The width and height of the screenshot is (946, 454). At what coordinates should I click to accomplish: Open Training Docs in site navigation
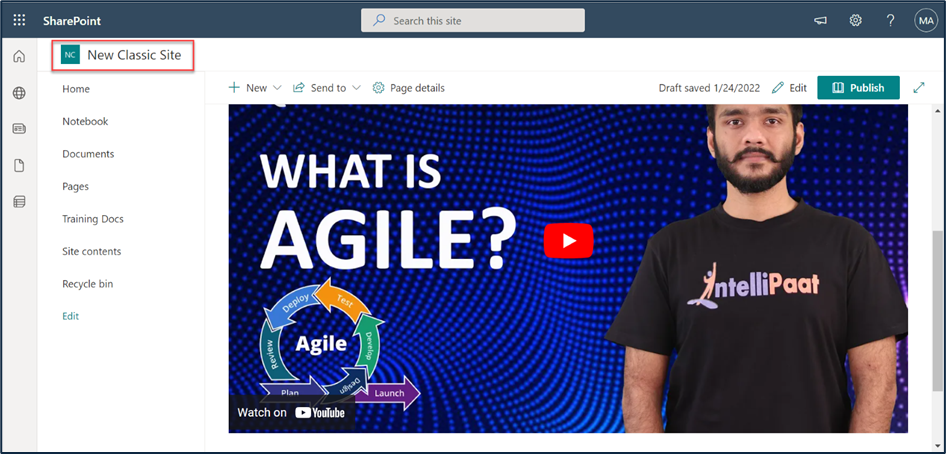coord(93,219)
